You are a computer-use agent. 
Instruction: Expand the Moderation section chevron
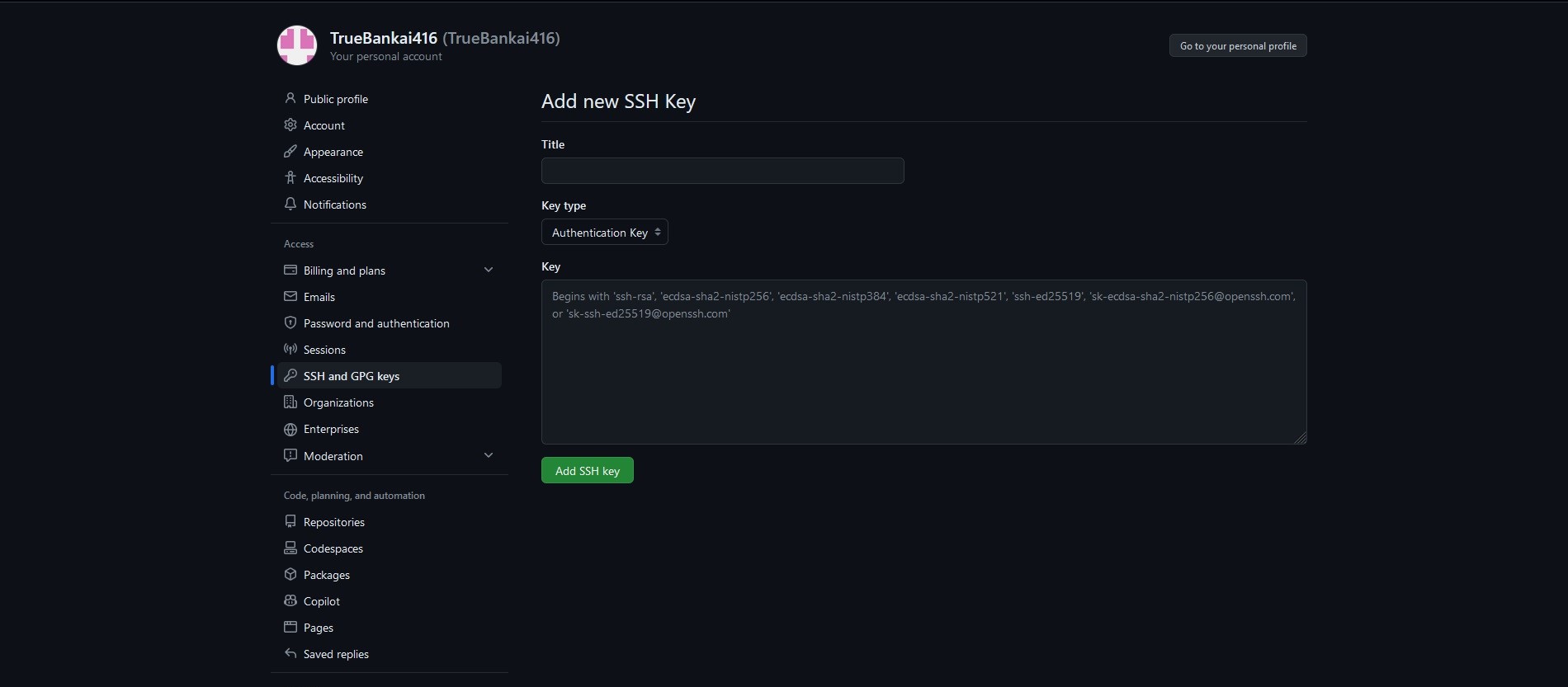[489, 455]
